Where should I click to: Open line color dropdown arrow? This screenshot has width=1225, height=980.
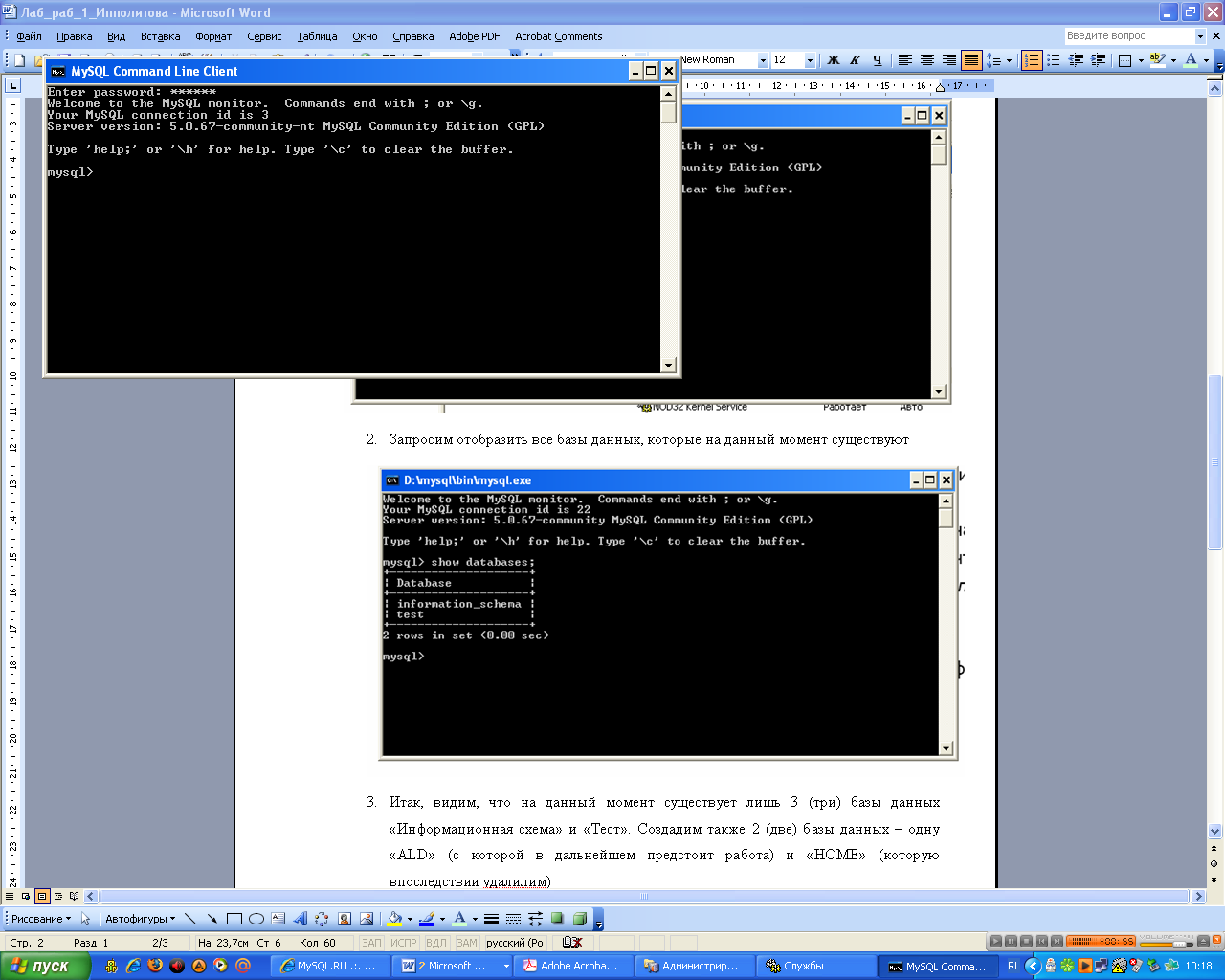tap(442, 919)
